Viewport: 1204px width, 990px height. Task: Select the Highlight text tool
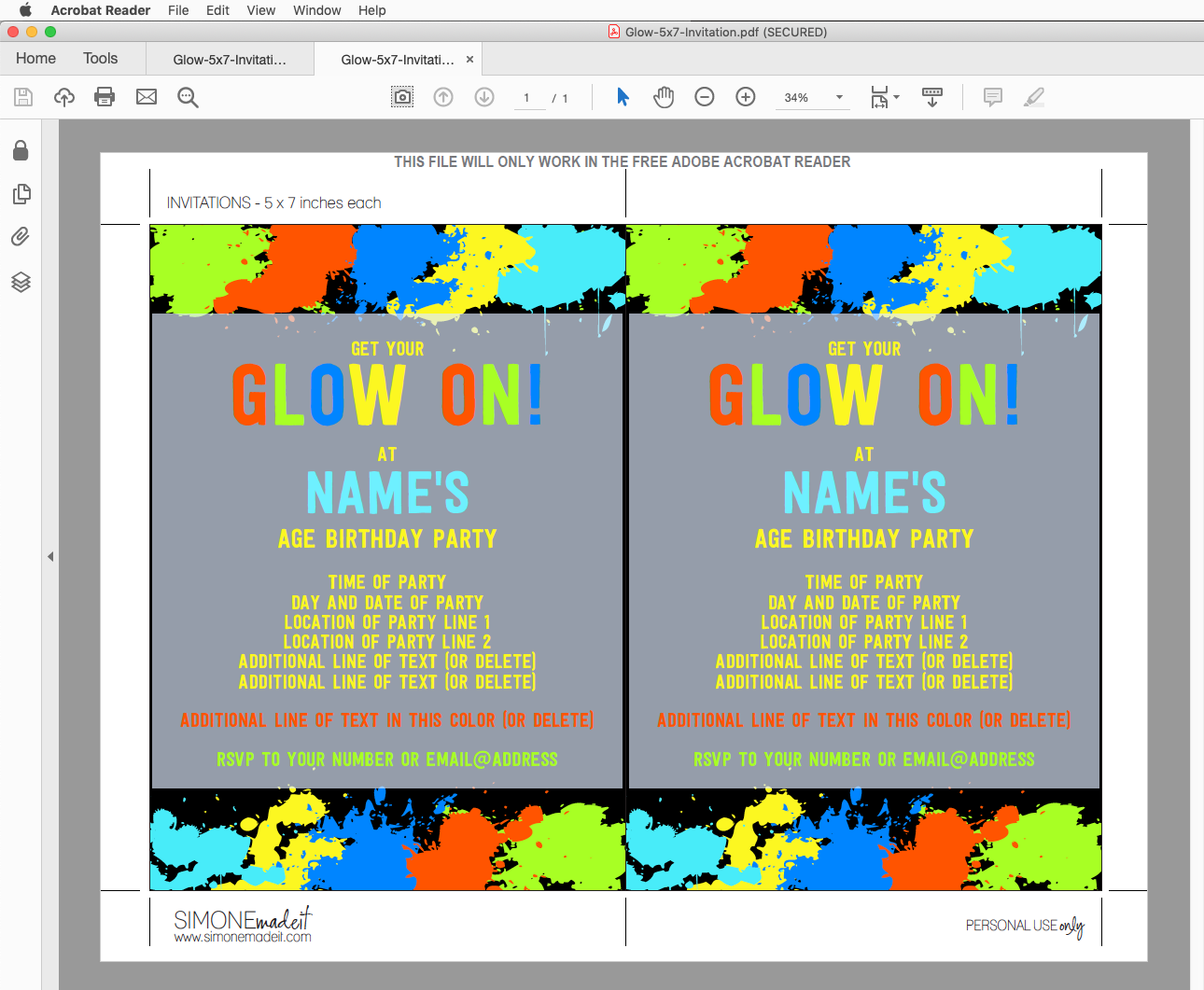coord(1033,96)
